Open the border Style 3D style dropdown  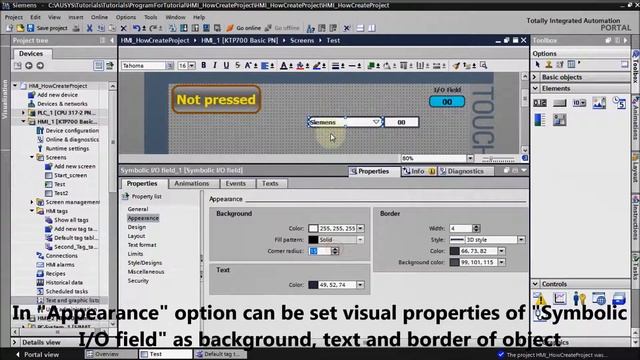click(x=521, y=240)
